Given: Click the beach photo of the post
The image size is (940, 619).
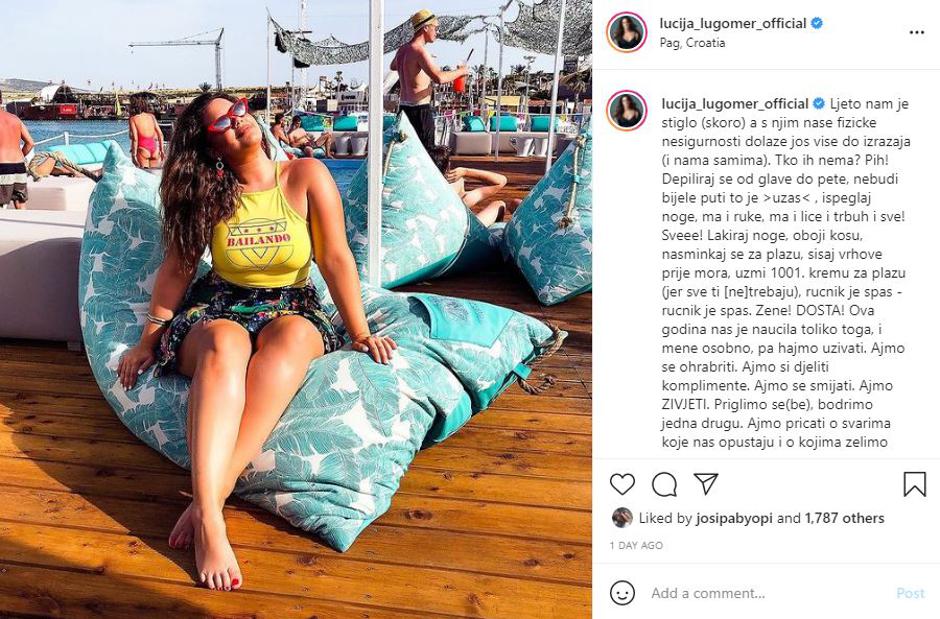Looking at the screenshot, I should click(296, 309).
